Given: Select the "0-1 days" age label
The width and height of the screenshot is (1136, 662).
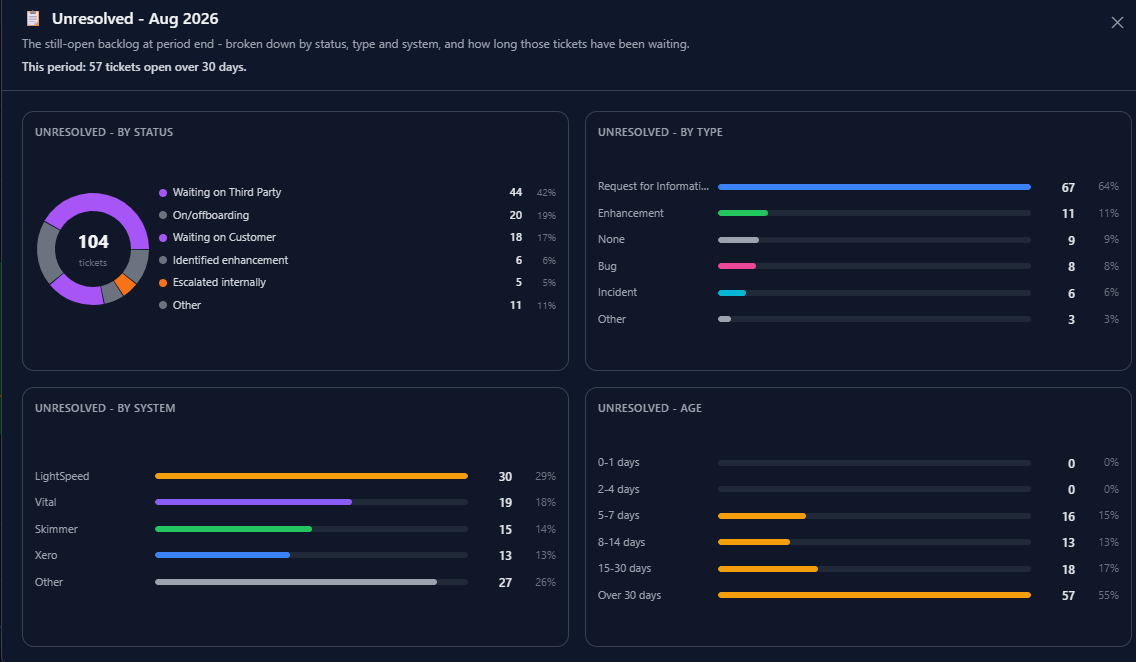Looking at the screenshot, I should tap(618, 462).
